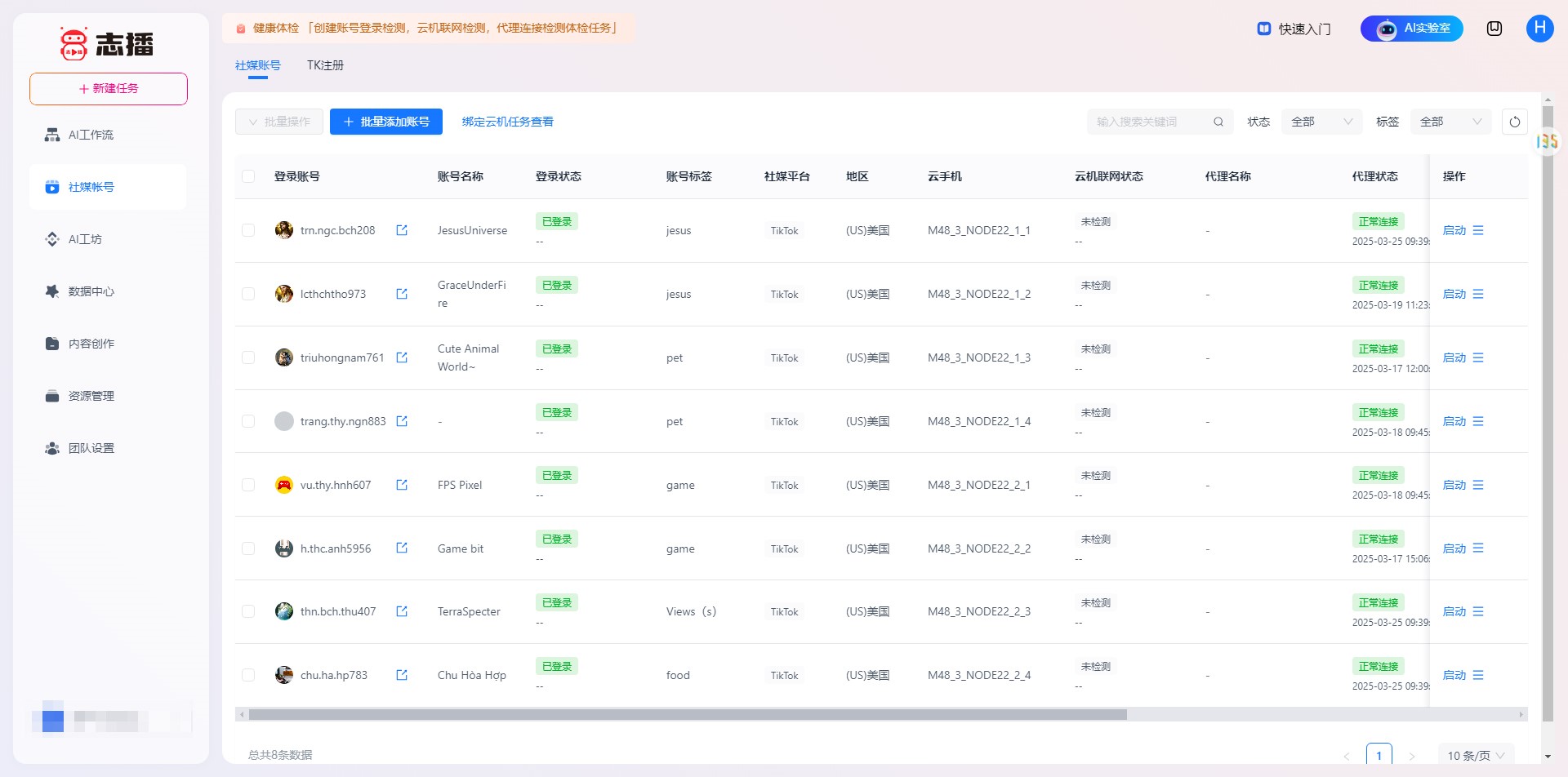Open the 标签 filter dropdown
The width and height of the screenshot is (1568, 777).
click(1450, 121)
